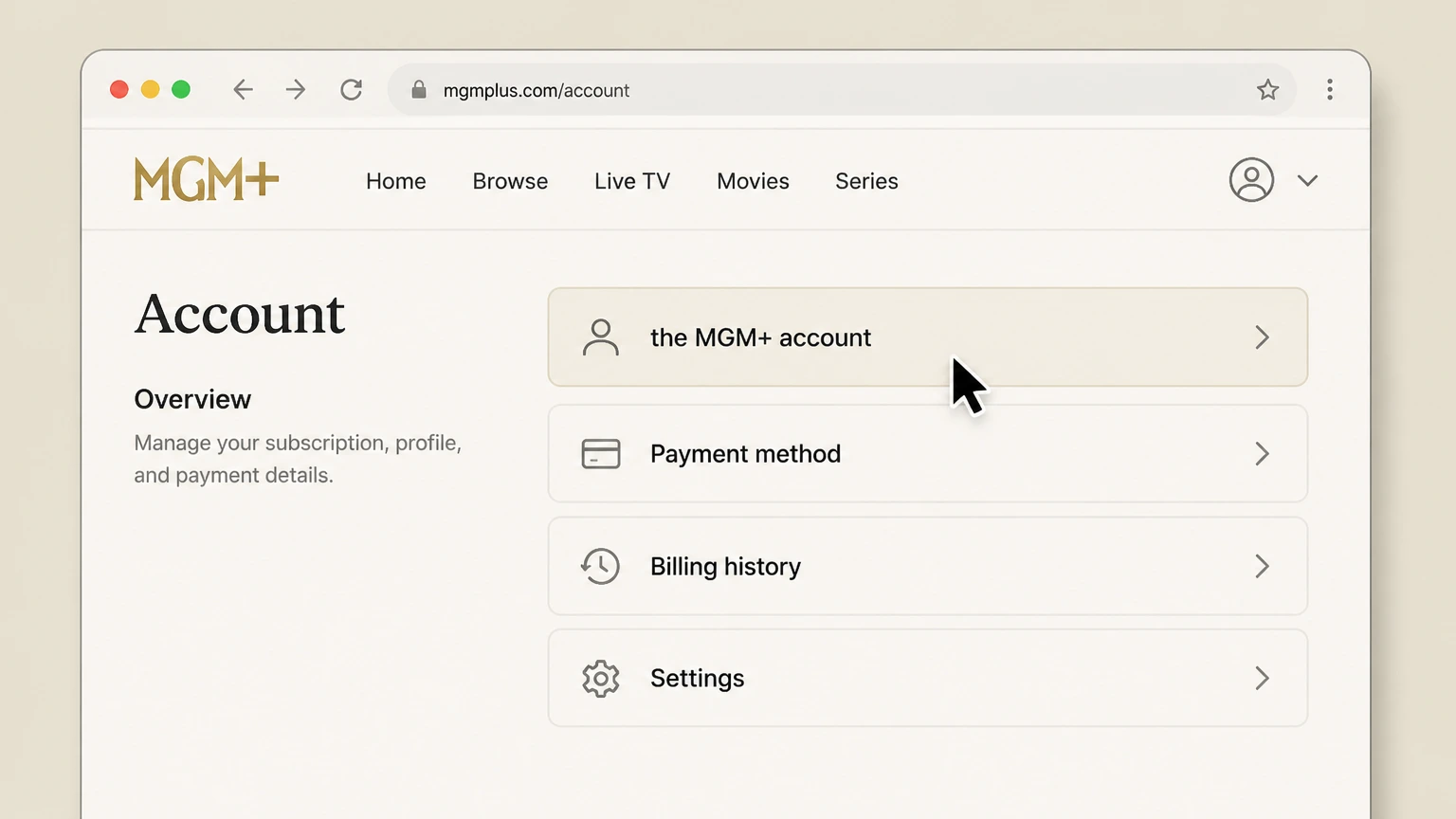Go back with the browser back arrow
This screenshot has width=1456, height=819.
click(243, 90)
